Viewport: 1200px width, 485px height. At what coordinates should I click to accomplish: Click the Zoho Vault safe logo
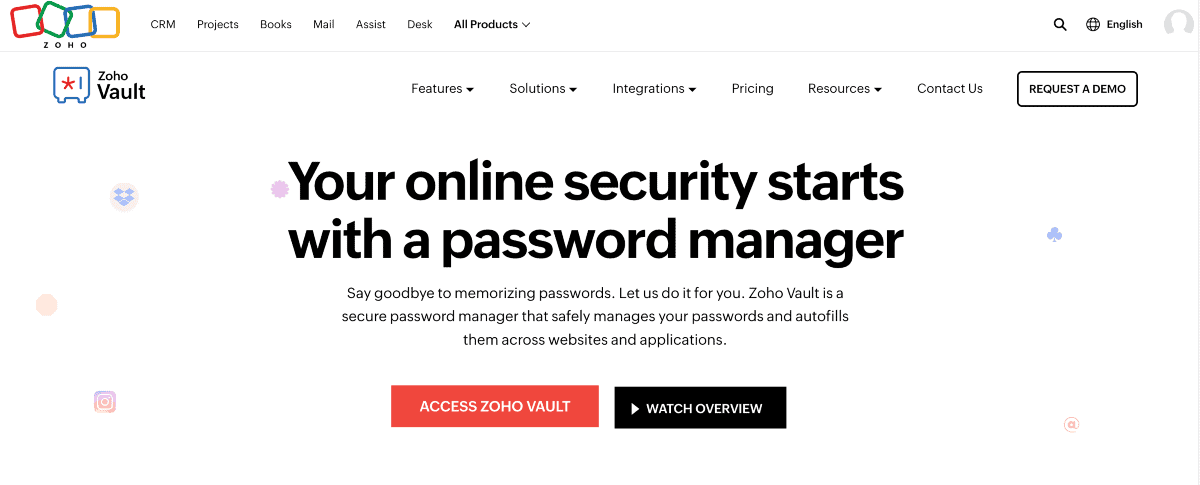click(69, 86)
